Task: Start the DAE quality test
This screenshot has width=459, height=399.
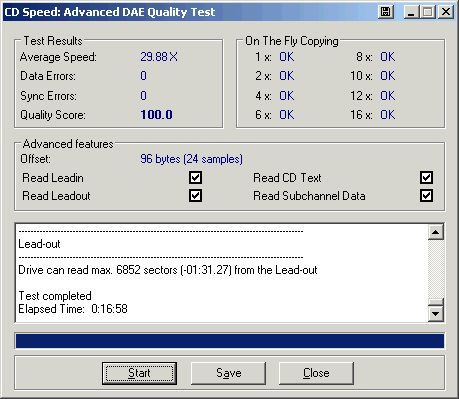Action: click(139, 373)
